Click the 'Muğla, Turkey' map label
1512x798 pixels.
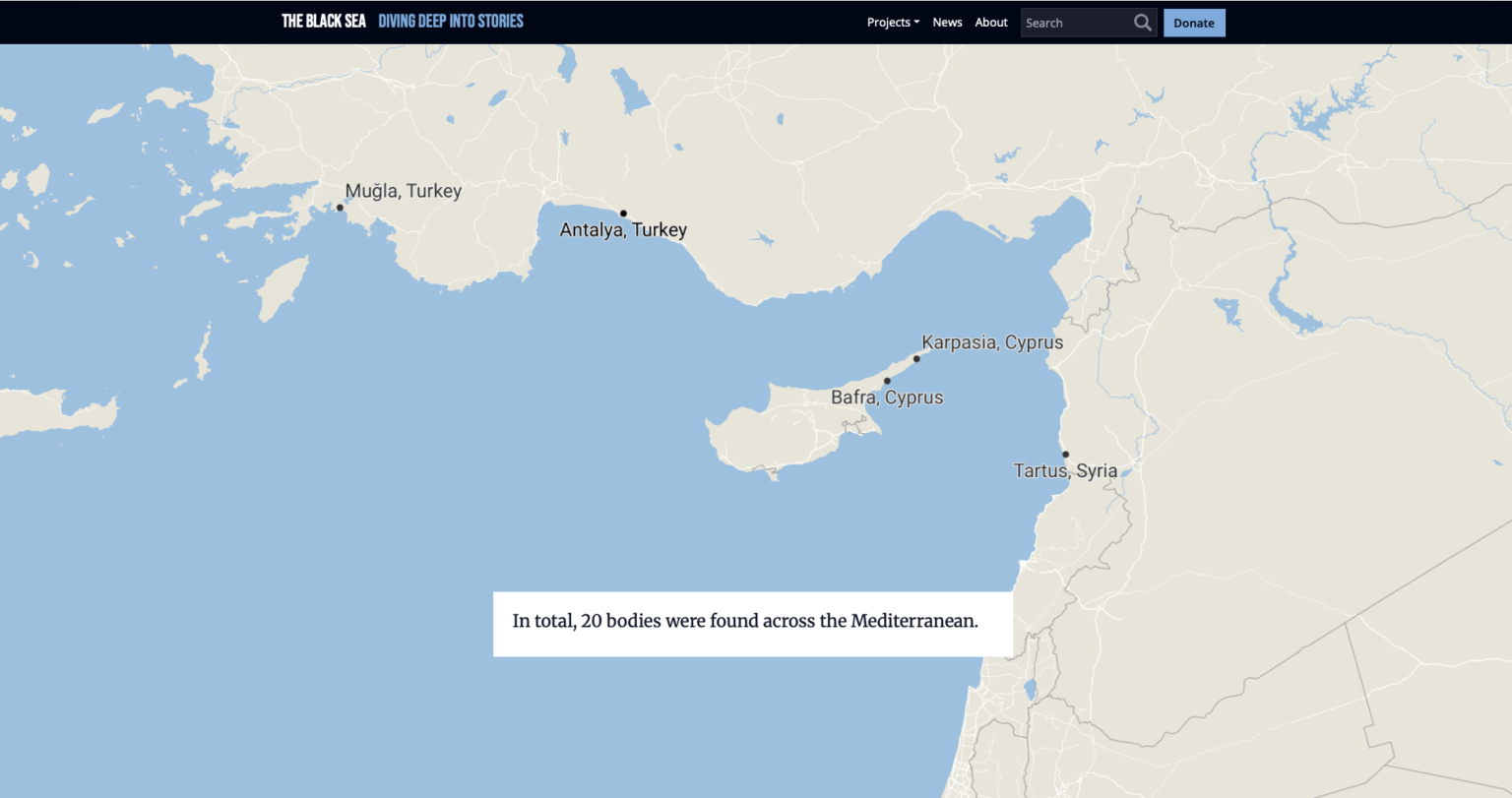coord(404,191)
